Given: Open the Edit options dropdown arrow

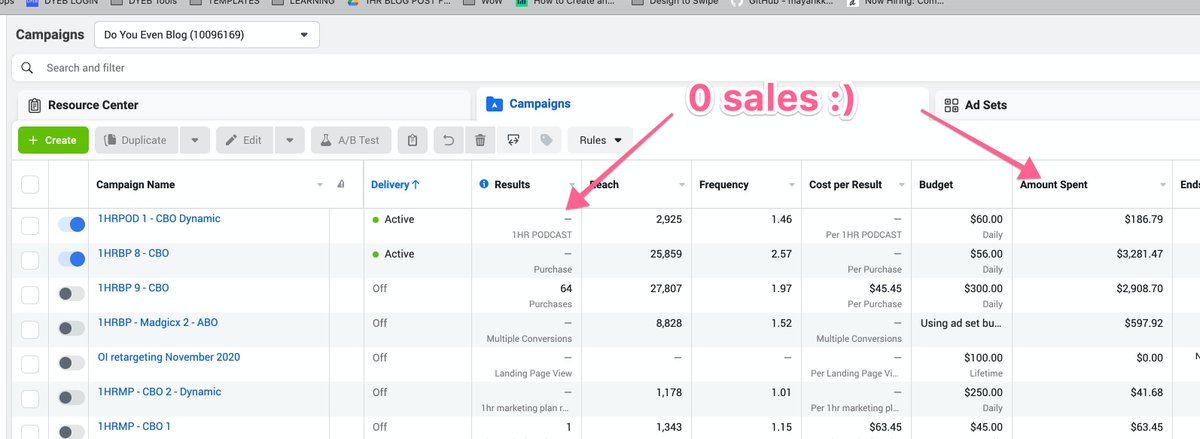Looking at the screenshot, I should point(289,140).
